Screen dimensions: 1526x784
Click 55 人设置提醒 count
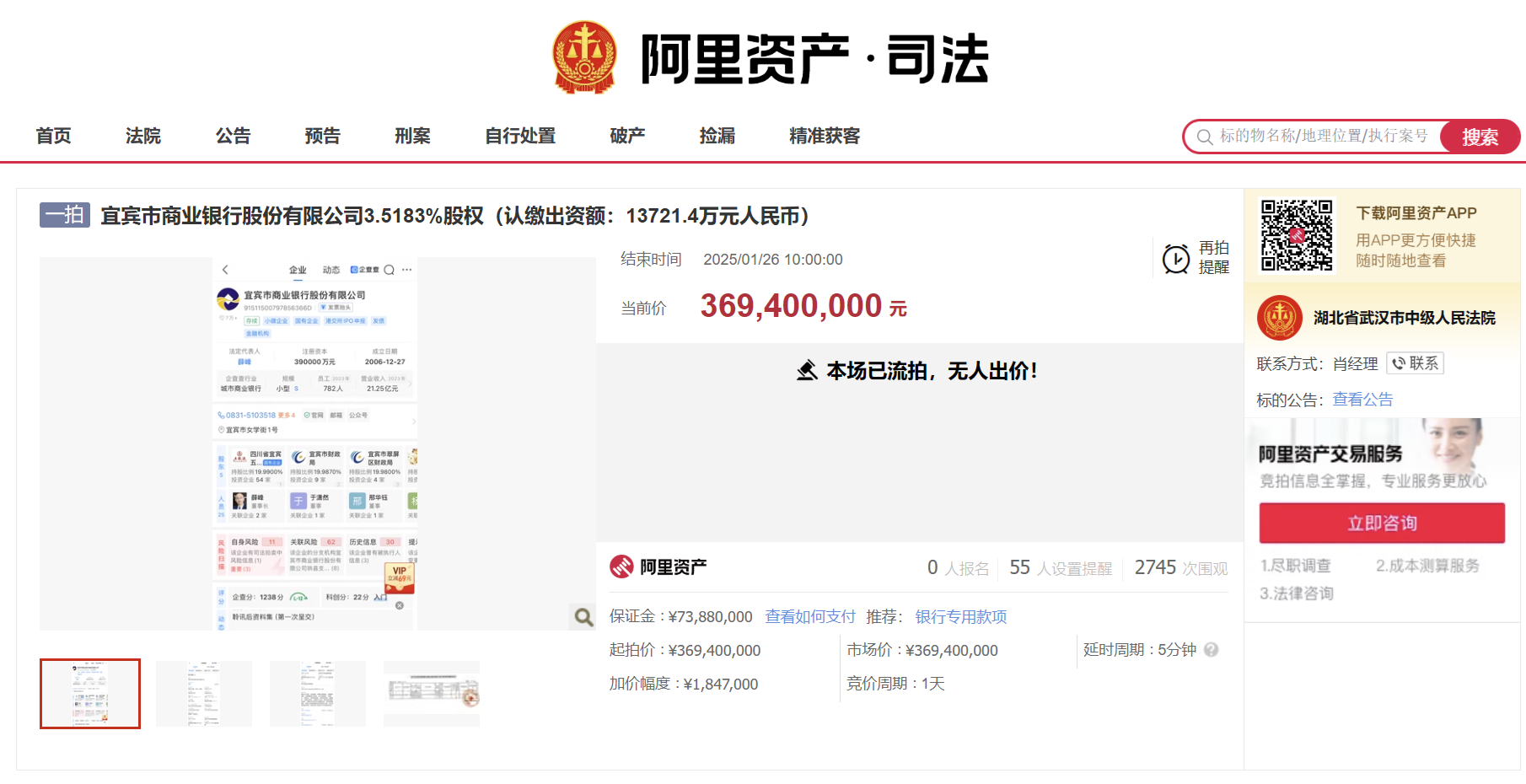pyautogui.click(x=1061, y=568)
